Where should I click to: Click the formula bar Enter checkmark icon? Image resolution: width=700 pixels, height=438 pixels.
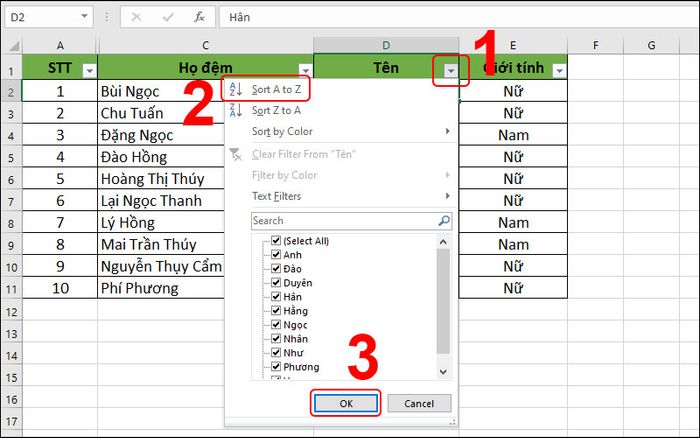pyautogui.click(x=168, y=17)
